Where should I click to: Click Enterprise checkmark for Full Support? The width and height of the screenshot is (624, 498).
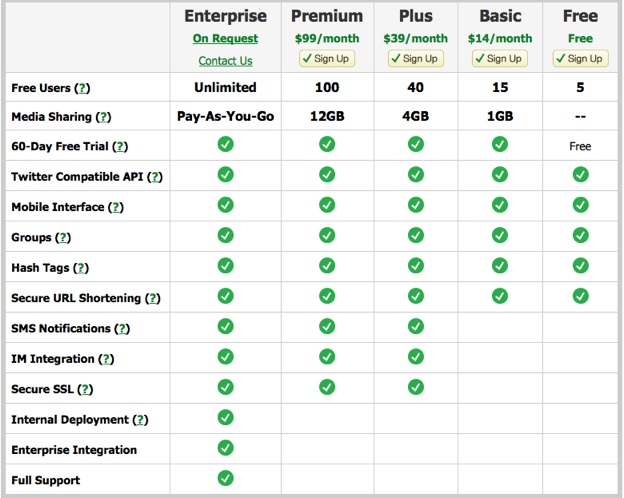click(225, 478)
